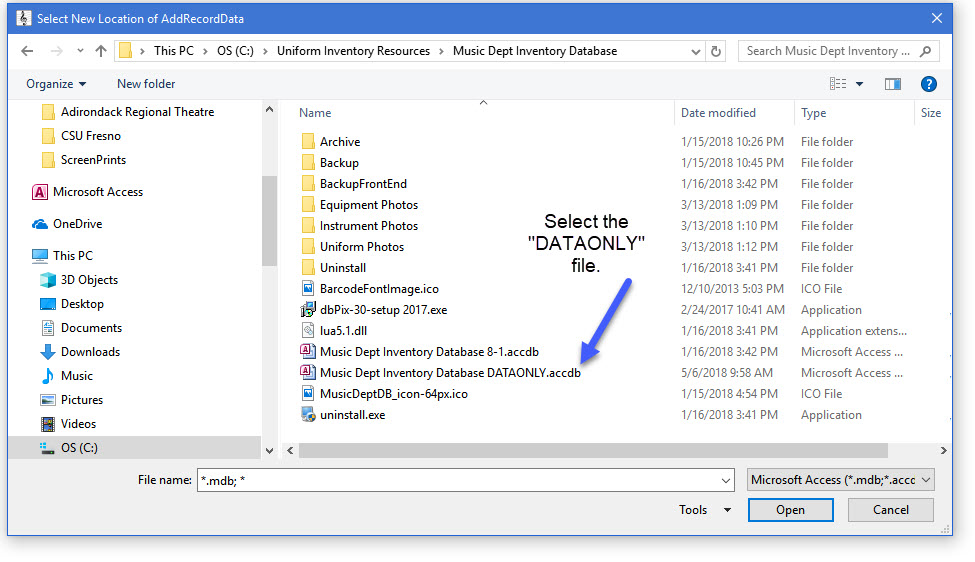This screenshot has height=562, width=975.
Task: Click the File name input field
Action: 464,480
